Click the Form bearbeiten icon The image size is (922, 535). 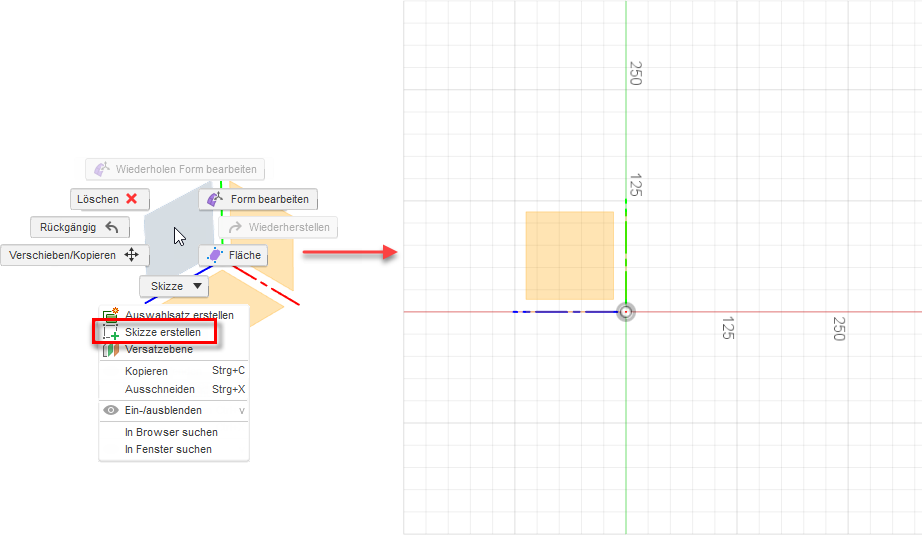click(215, 199)
